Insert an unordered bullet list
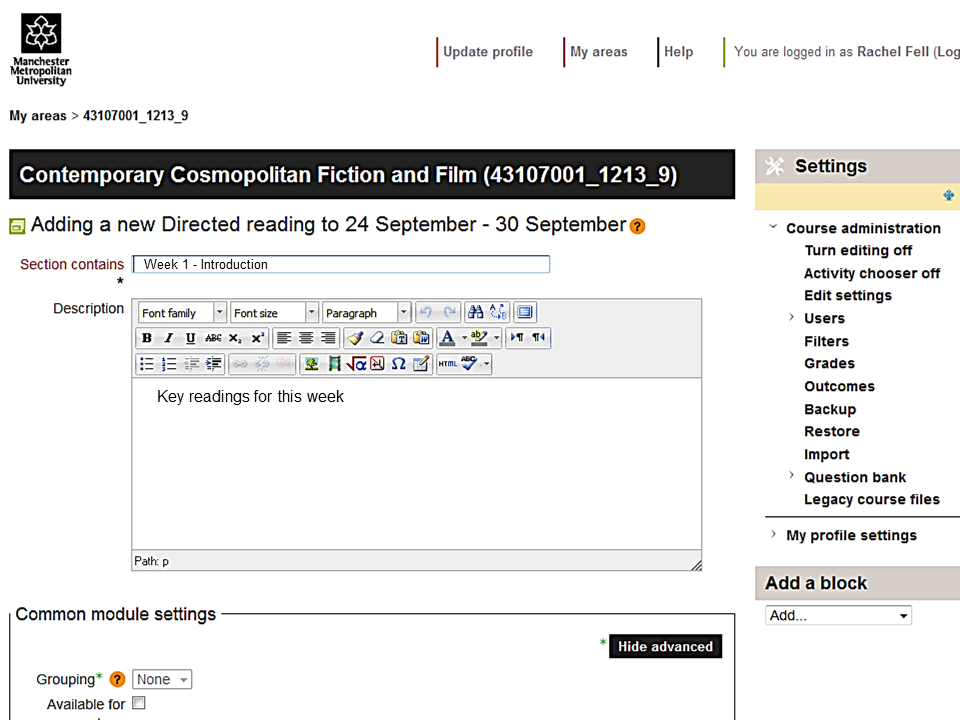This screenshot has width=960, height=720. click(147, 364)
